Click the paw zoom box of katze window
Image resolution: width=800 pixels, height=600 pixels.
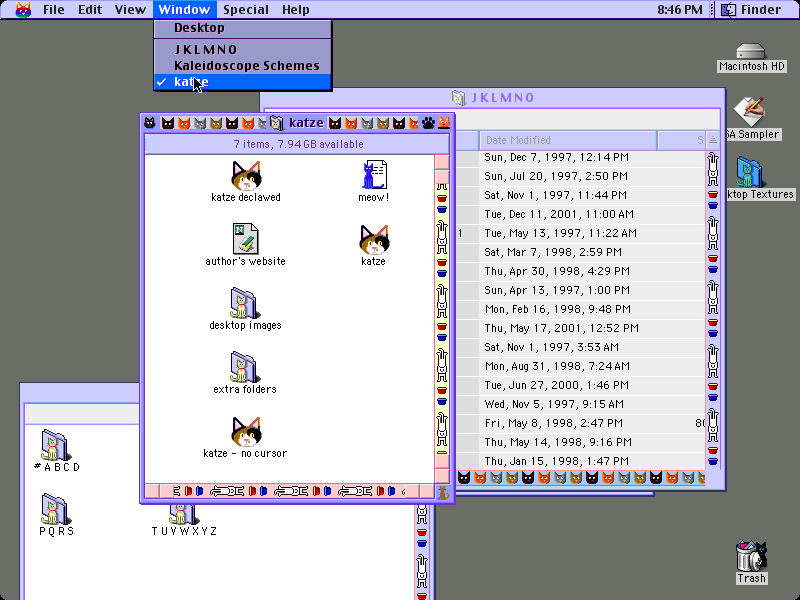click(428, 123)
